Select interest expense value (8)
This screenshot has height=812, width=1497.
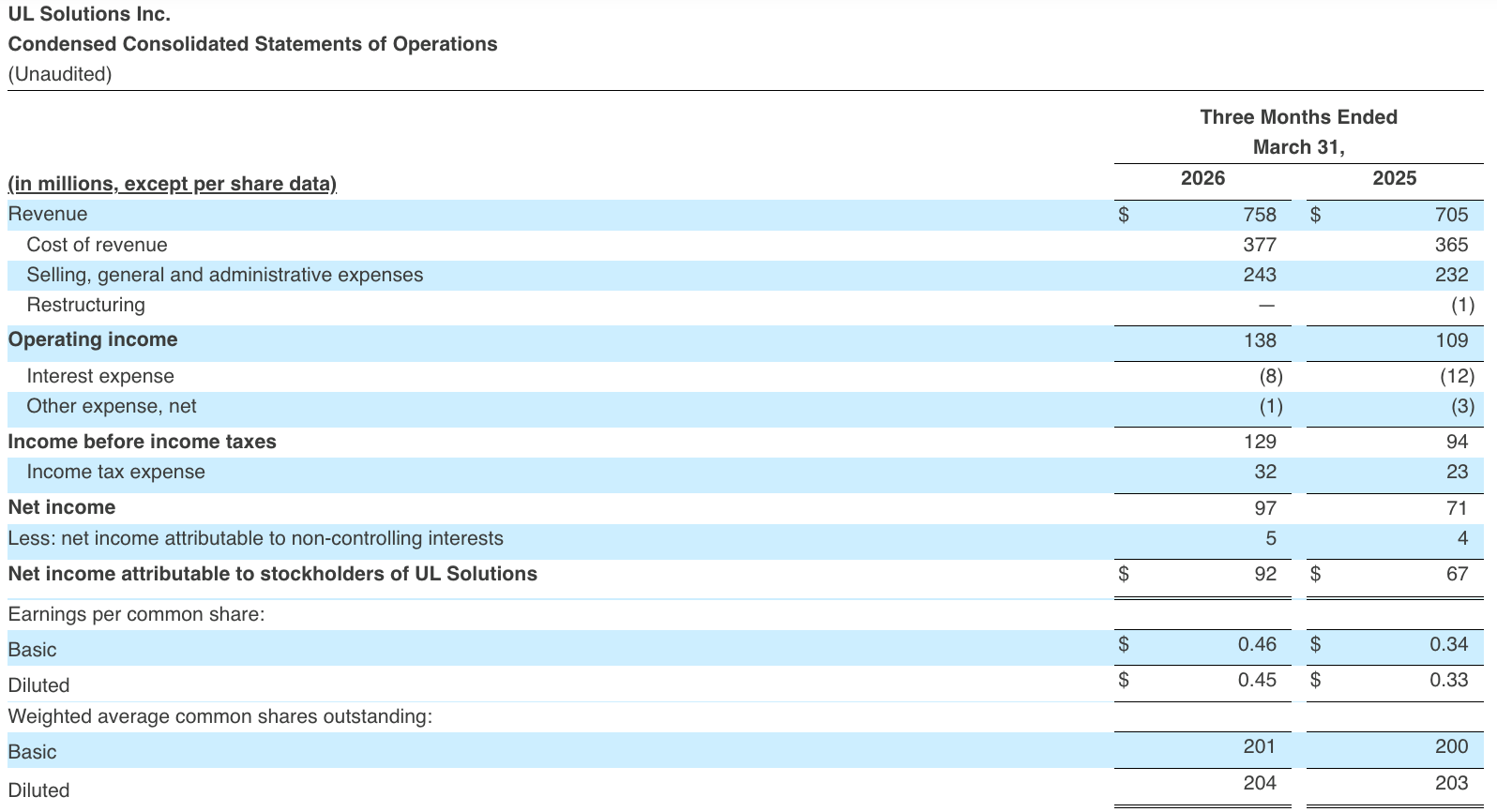point(1271,376)
